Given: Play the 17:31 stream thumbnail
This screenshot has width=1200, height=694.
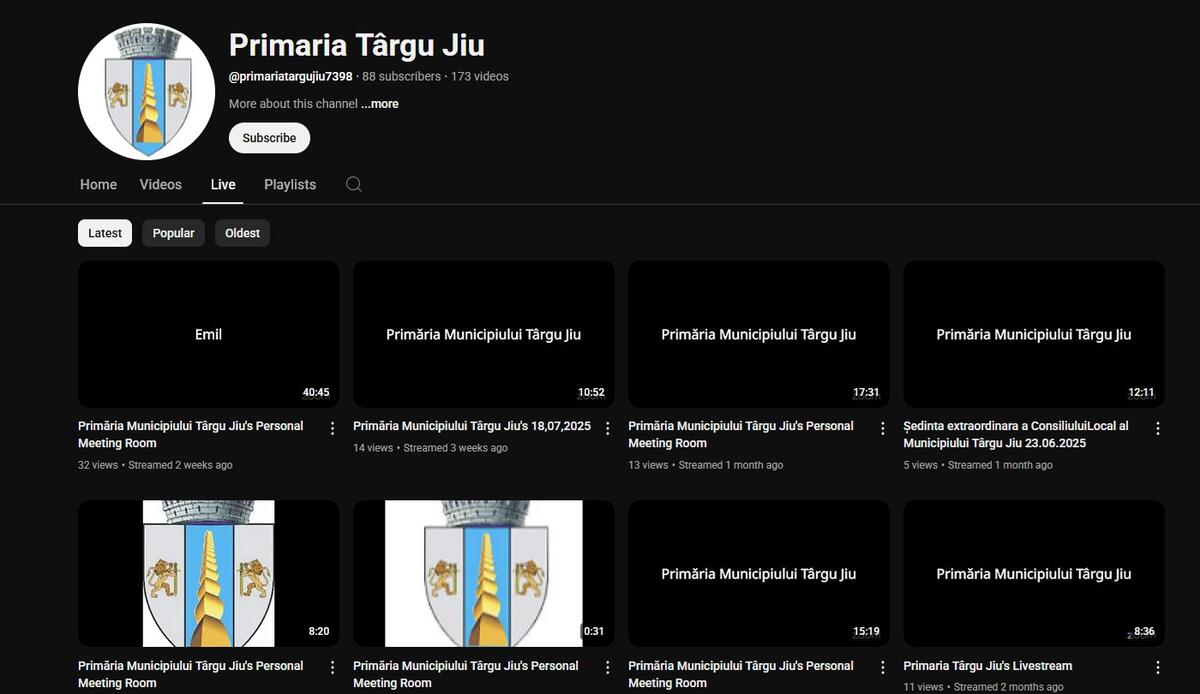Looking at the screenshot, I should [758, 334].
